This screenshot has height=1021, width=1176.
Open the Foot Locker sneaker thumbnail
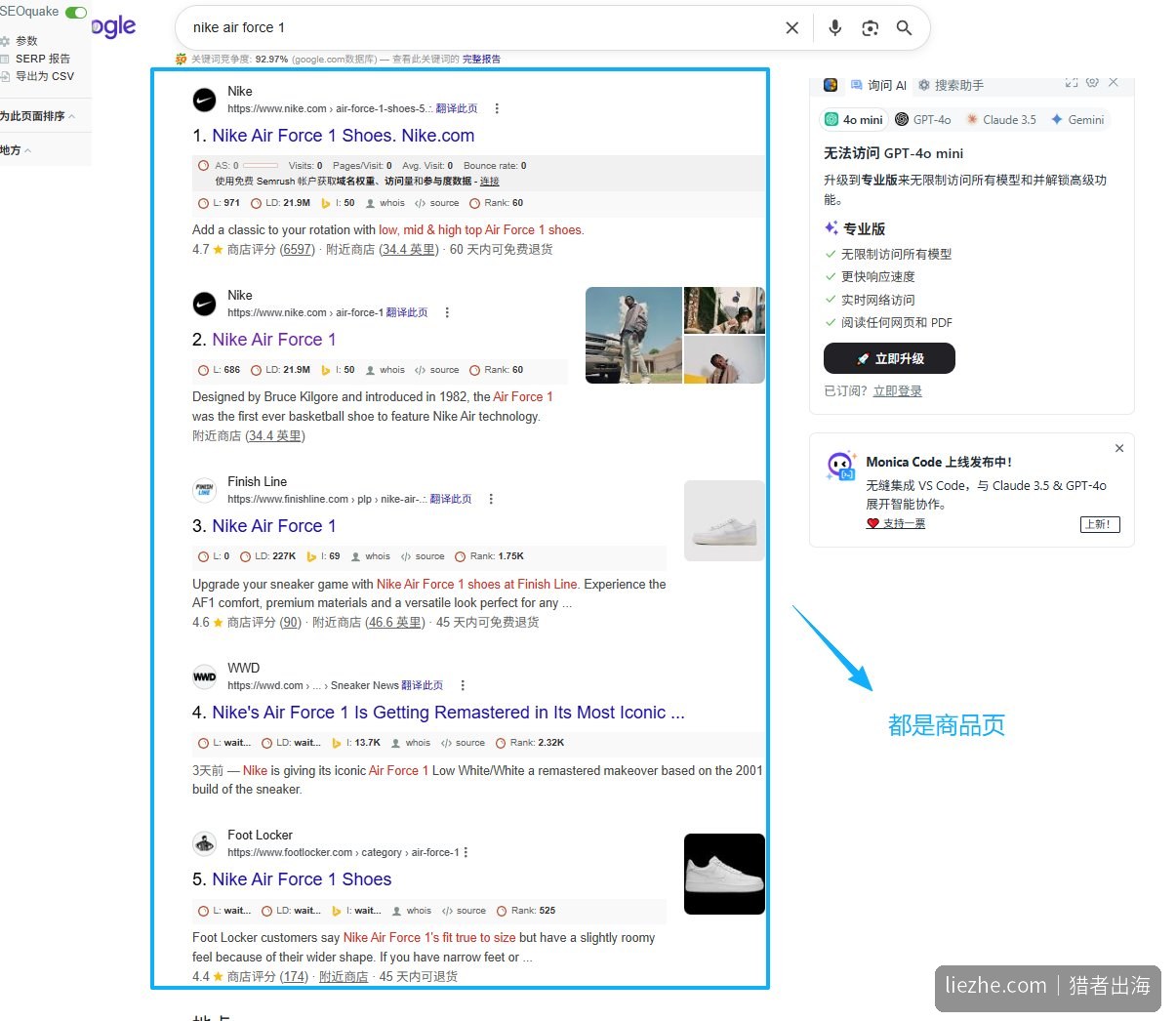click(x=724, y=874)
